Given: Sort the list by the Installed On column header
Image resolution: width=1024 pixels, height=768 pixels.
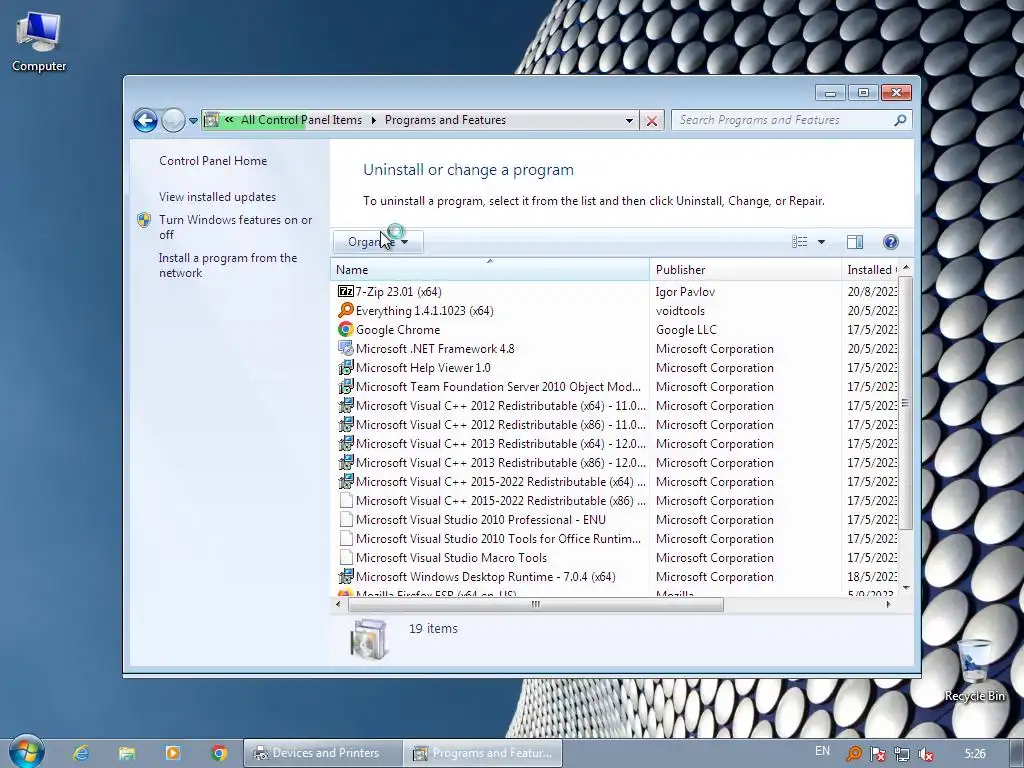Looking at the screenshot, I should 870,270.
